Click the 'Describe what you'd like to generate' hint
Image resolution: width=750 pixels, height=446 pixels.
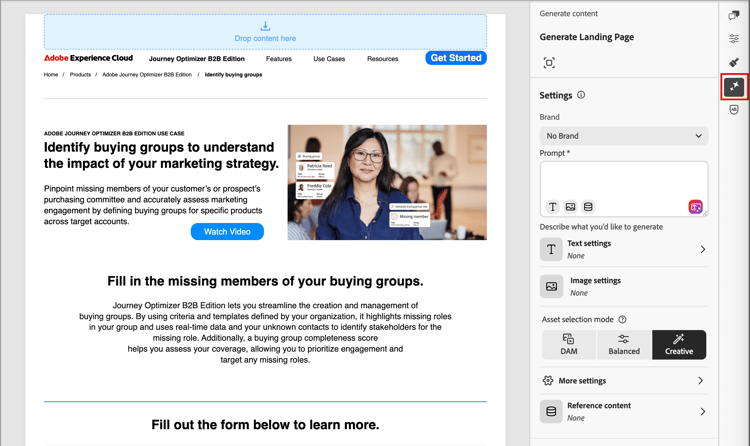coord(601,227)
